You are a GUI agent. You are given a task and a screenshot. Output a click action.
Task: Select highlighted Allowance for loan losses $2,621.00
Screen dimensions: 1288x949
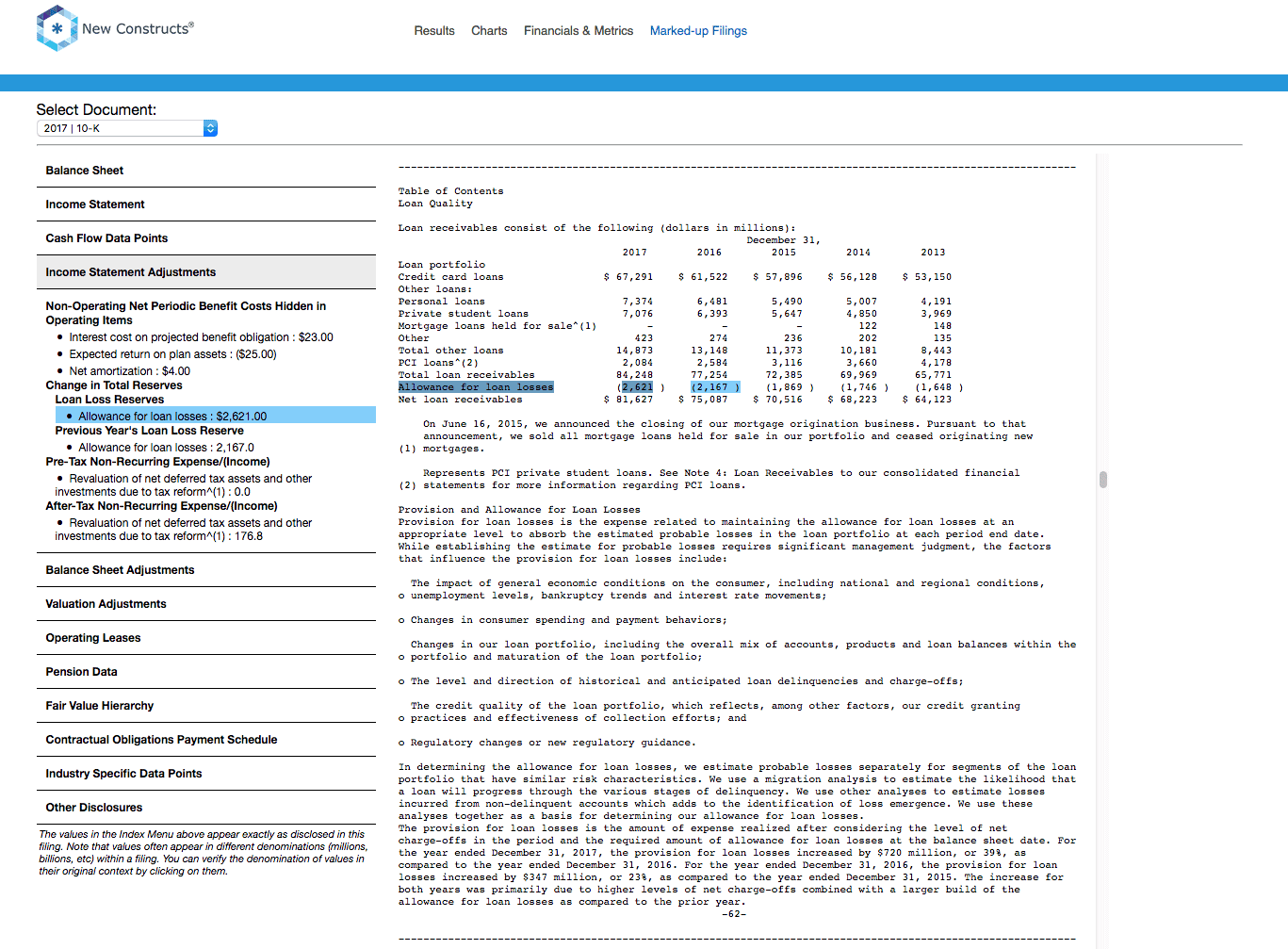tap(215, 416)
